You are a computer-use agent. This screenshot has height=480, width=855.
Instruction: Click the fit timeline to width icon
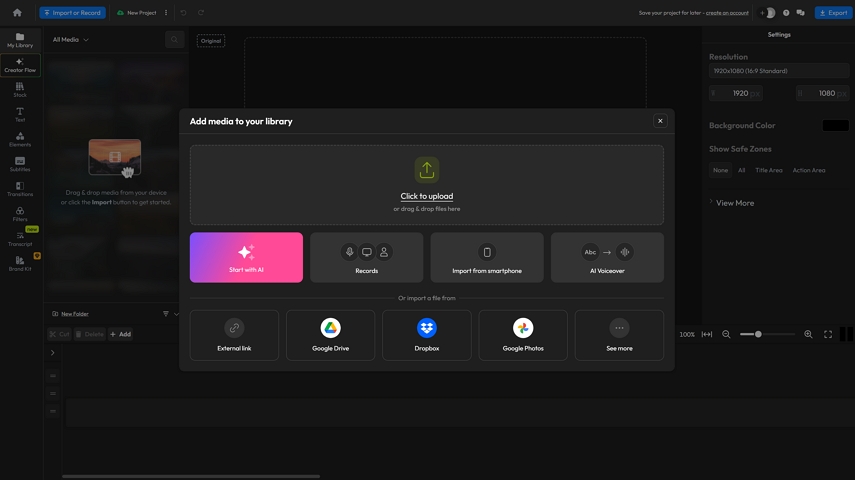(x=707, y=334)
